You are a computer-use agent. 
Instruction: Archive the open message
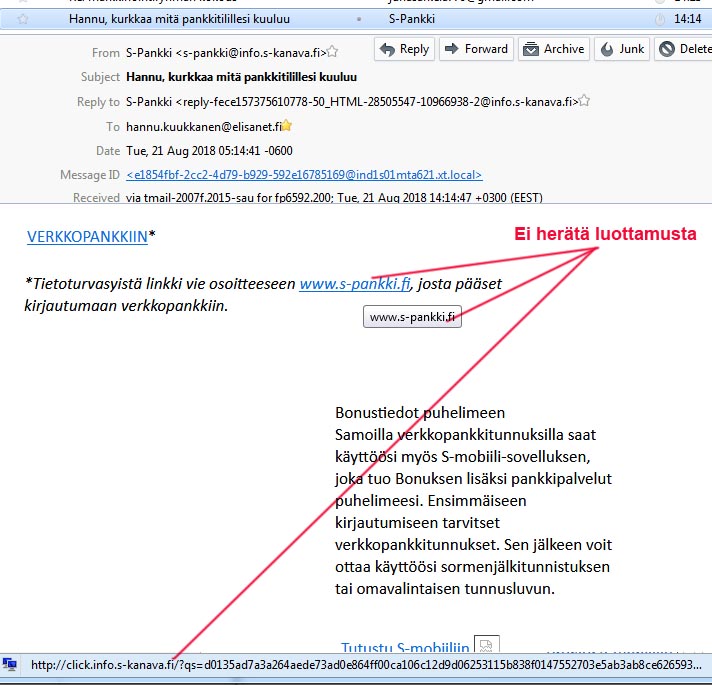[x=554, y=49]
